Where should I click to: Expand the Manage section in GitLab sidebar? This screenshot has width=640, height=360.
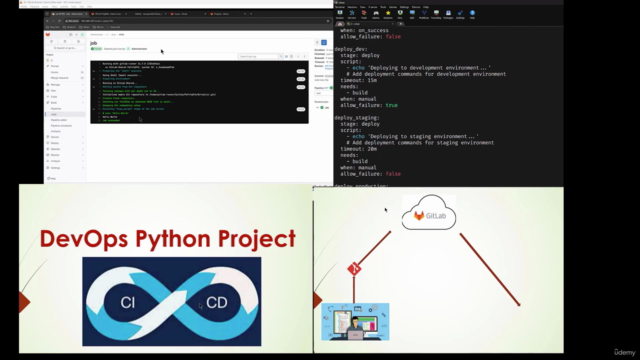click(65, 84)
